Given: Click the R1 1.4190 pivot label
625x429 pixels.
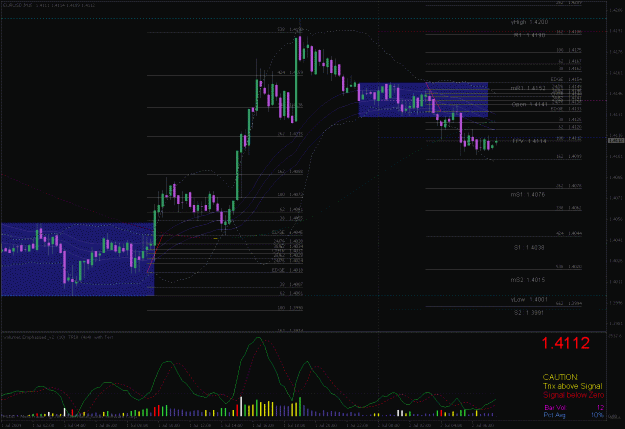Looking at the screenshot, I should (x=529, y=35).
